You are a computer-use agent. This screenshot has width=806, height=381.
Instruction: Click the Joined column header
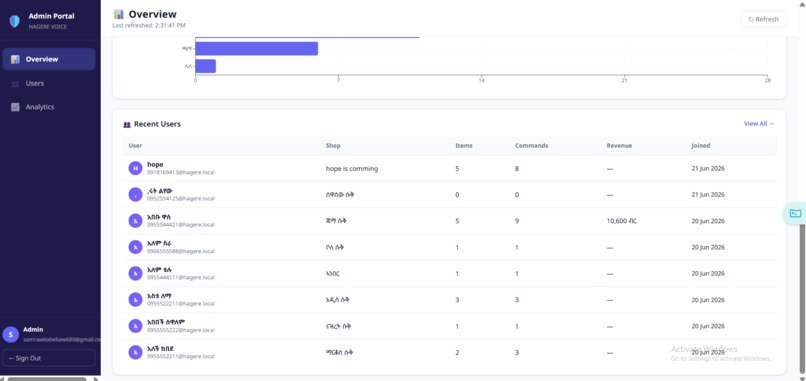click(701, 146)
